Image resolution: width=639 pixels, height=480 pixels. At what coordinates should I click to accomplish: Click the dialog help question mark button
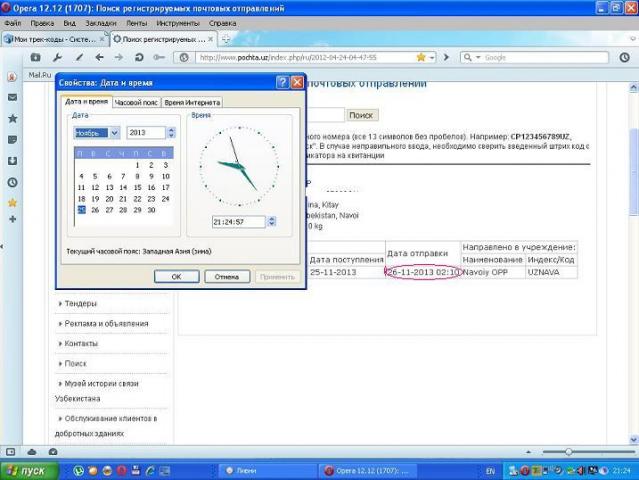[282, 82]
